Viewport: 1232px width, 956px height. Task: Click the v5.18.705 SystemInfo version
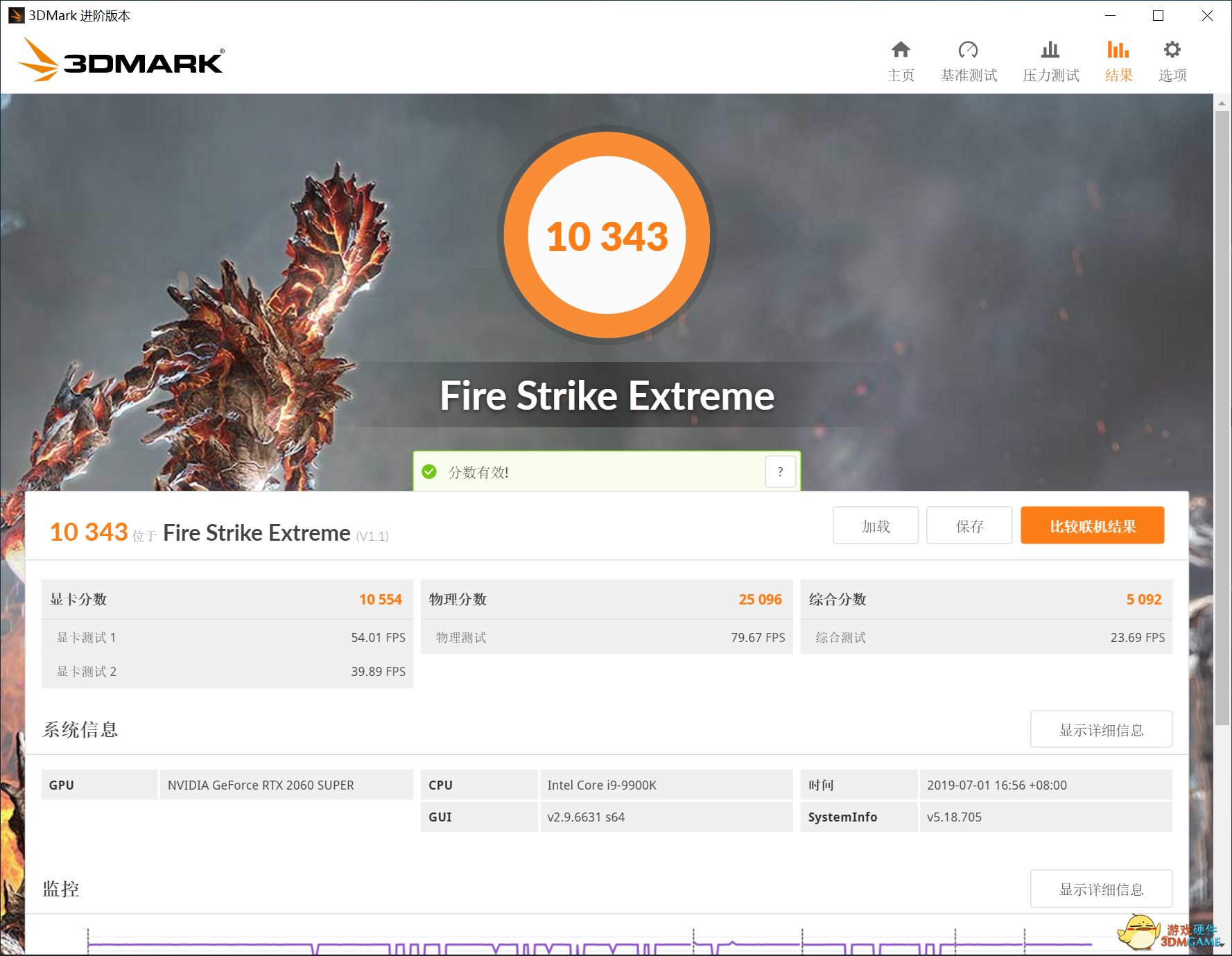pos(954,817)
